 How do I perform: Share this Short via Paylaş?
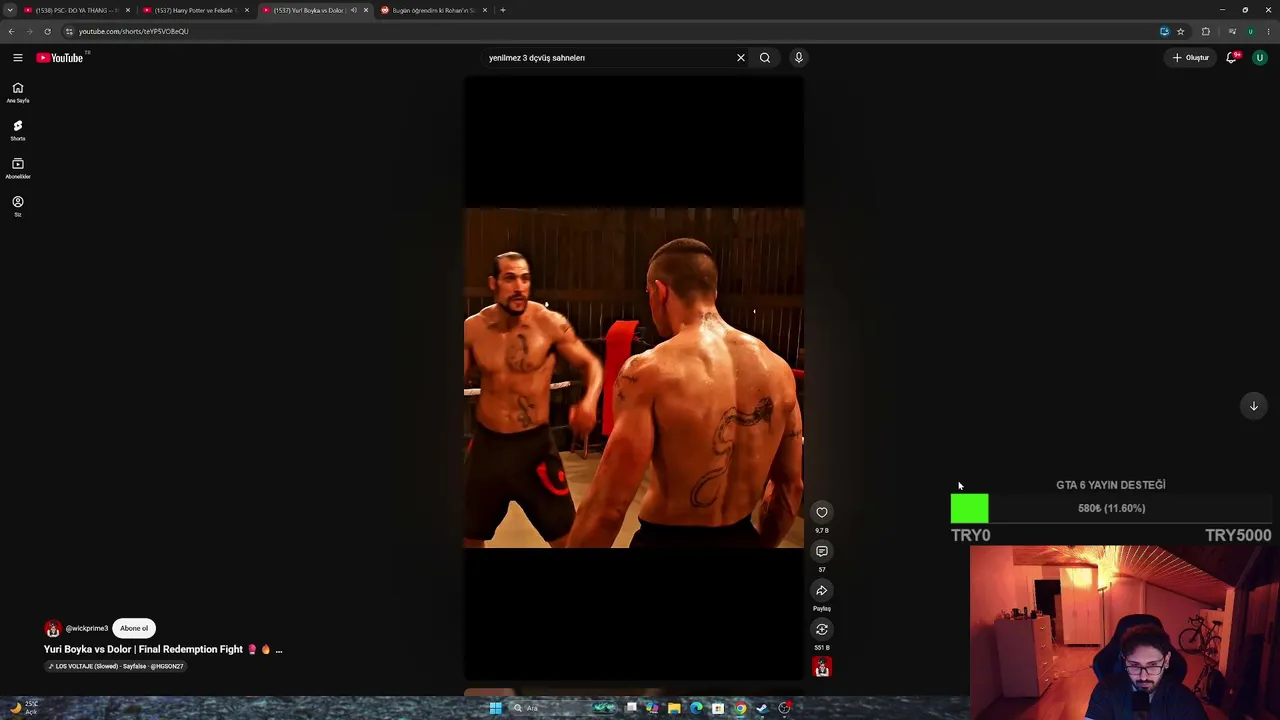822,590
